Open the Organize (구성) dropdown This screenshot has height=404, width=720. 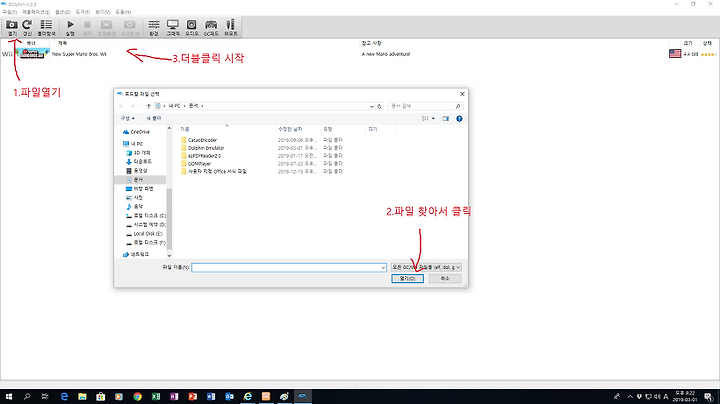pyautogui.click(x=128, y=118)
